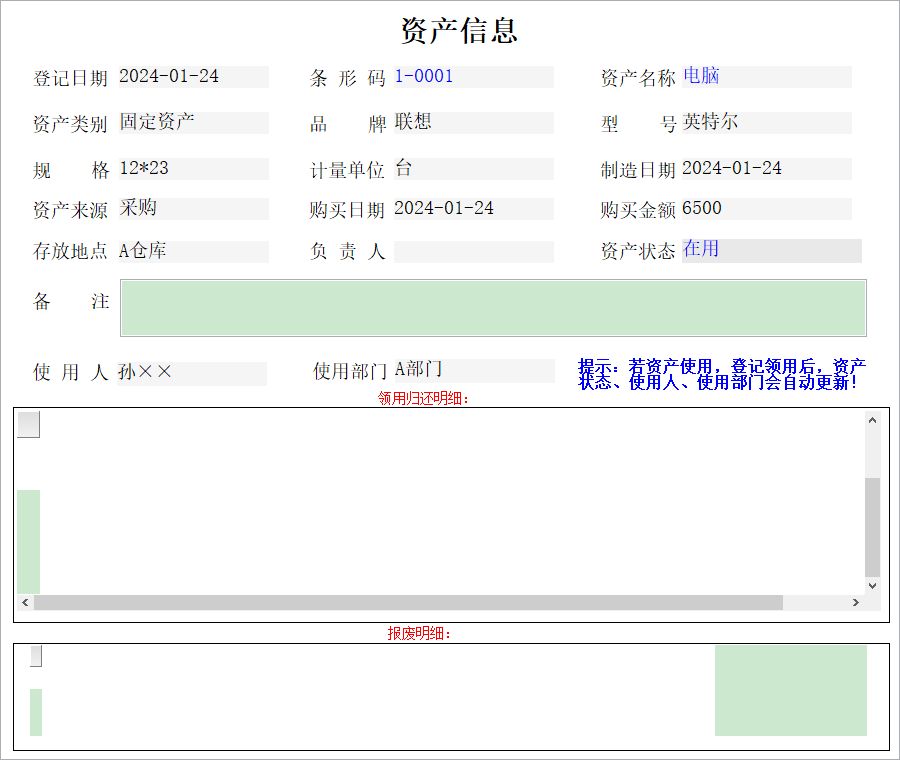Click the 领用归还明细 scroll down arrow

point(872,586)
